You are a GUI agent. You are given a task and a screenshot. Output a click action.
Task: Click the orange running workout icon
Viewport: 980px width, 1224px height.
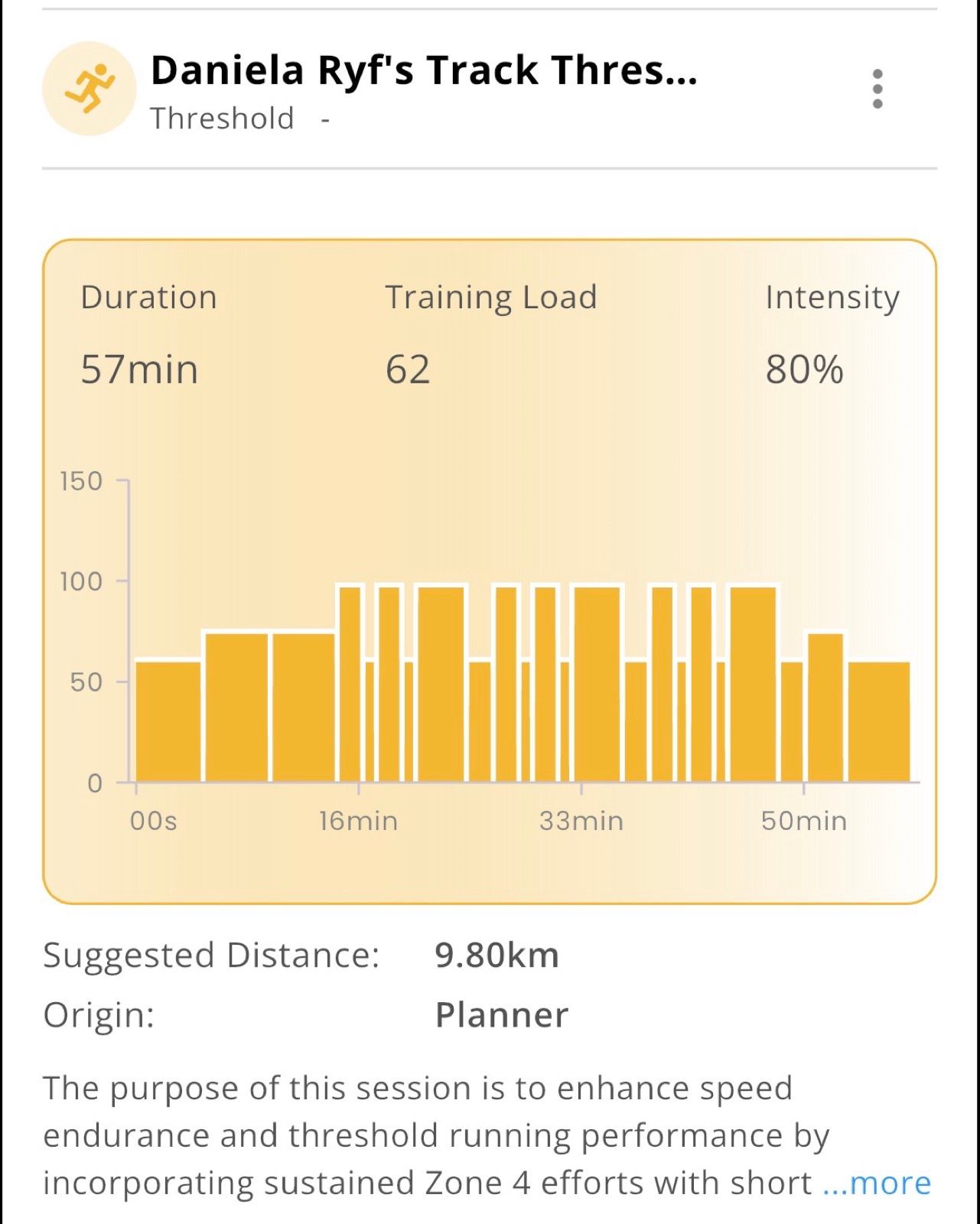coord(90,89)
